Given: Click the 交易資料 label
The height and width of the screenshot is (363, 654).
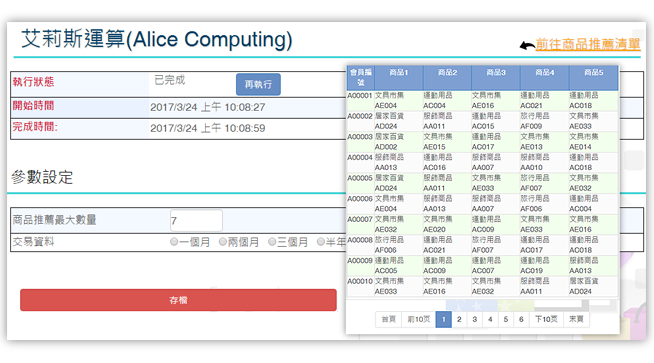Looking at the screenshot, I should pos(33,242).
